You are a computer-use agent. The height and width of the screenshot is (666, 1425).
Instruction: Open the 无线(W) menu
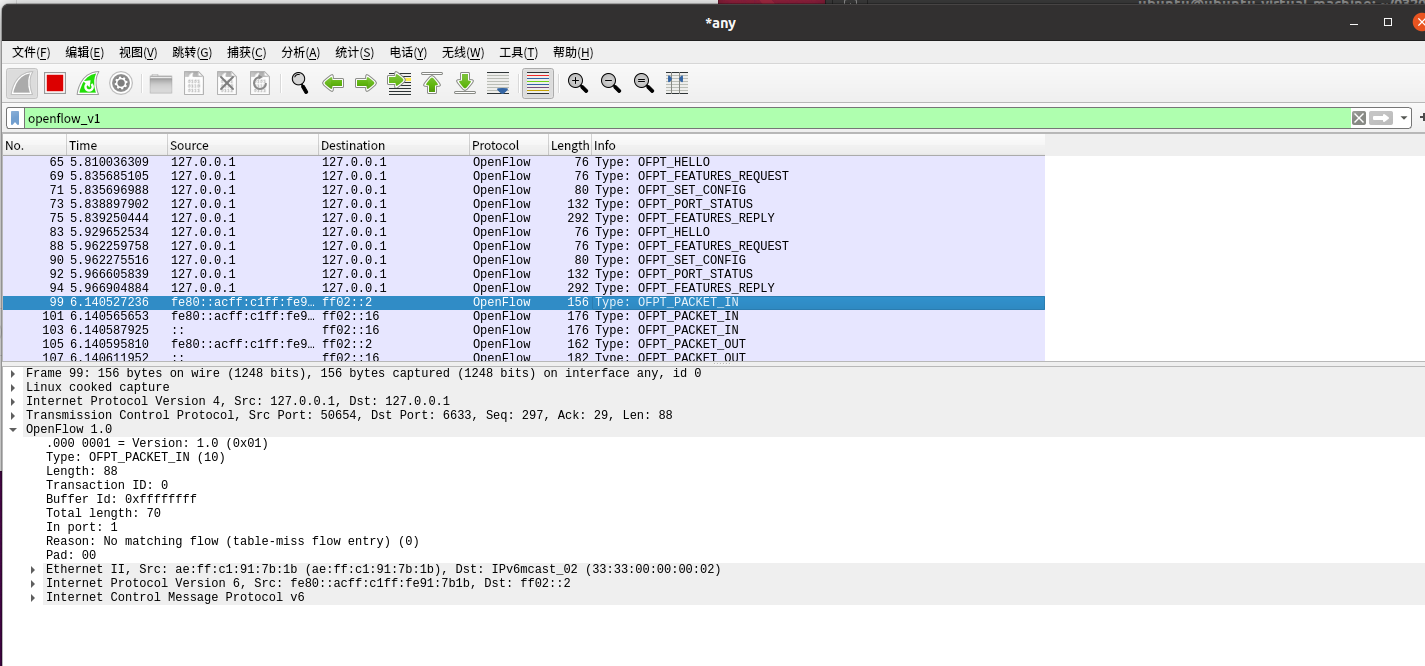tap(463, 52)
